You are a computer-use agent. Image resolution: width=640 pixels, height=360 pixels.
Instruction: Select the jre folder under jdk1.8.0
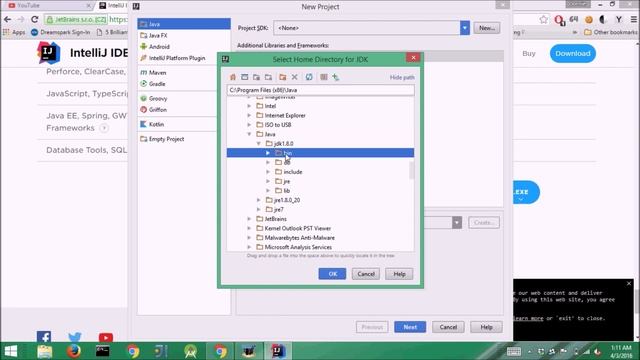point(283,181)
